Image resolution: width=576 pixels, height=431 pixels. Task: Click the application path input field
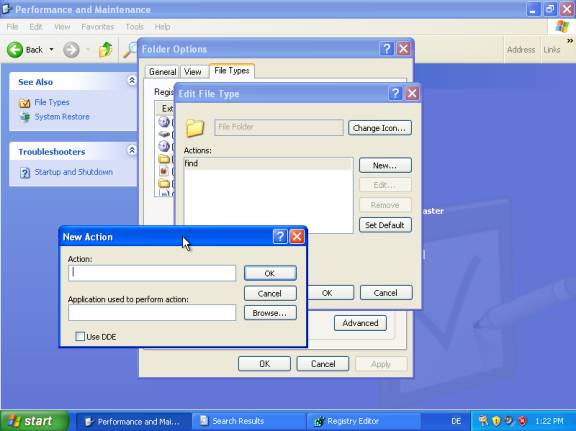tap(152, 313)
